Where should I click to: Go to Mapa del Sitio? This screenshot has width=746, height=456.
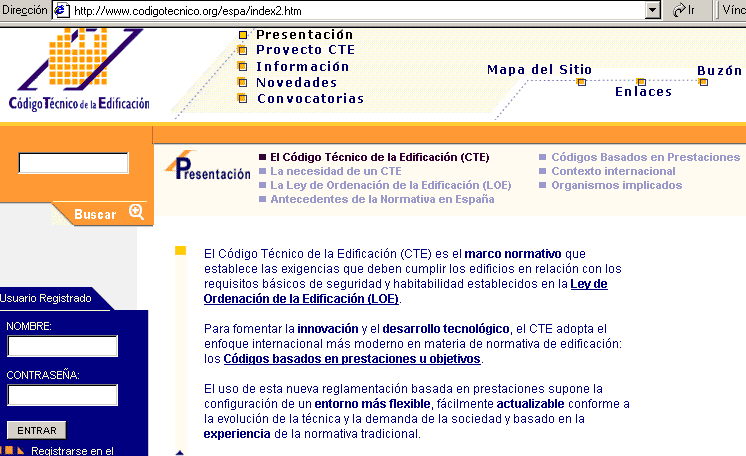click(539, 70)
